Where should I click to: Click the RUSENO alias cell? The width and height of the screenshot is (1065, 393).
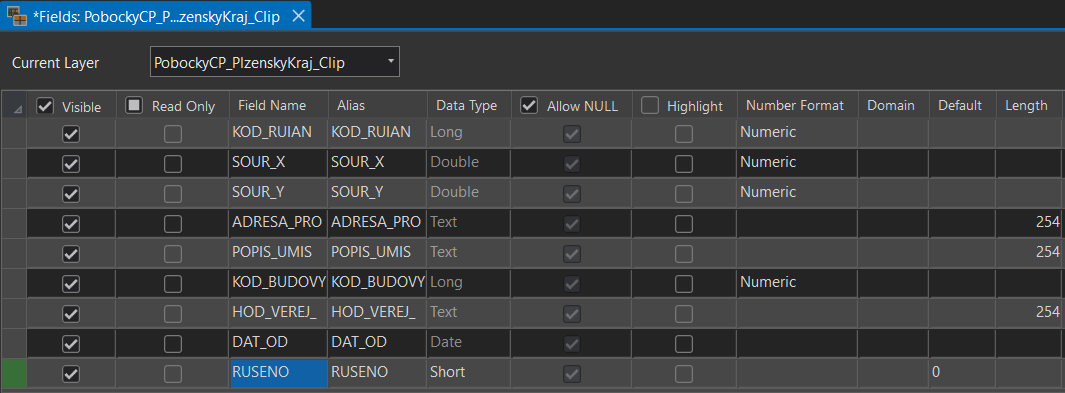[378, 373]
